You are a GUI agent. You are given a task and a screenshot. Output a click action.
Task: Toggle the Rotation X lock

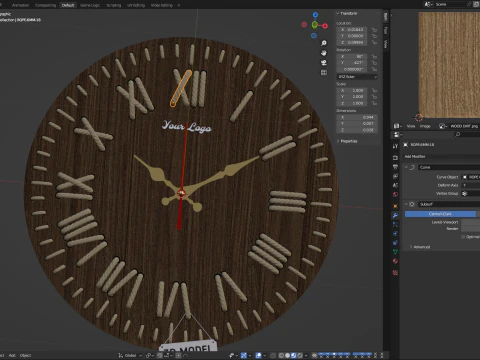[374, 57]
